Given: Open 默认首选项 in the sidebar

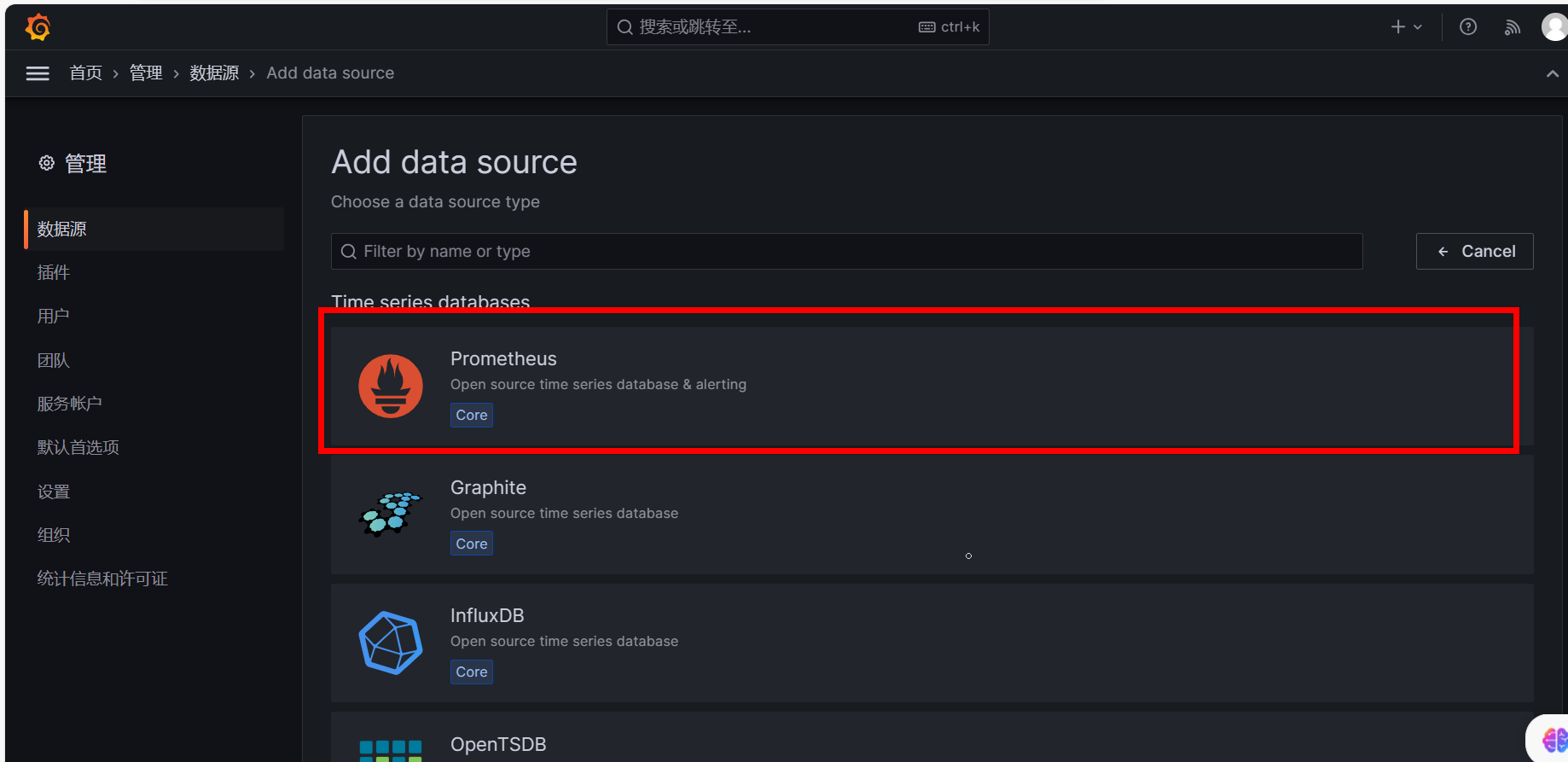Looking at the screenshot, I should pyautogui.click(x=78, y=447).
